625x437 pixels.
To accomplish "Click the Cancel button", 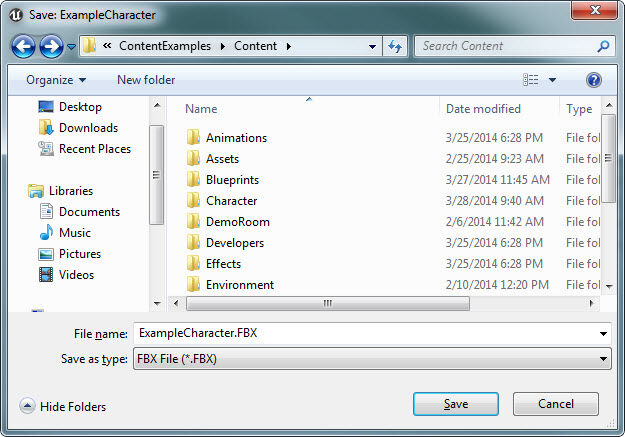I will (x=556, y=404).
